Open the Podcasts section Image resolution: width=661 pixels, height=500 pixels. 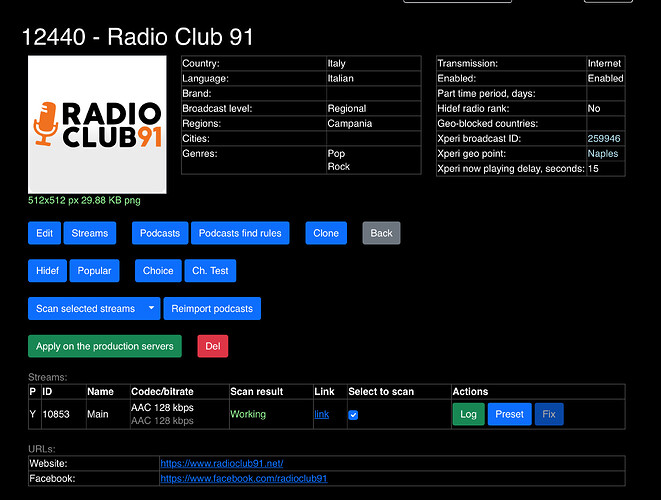160,233
